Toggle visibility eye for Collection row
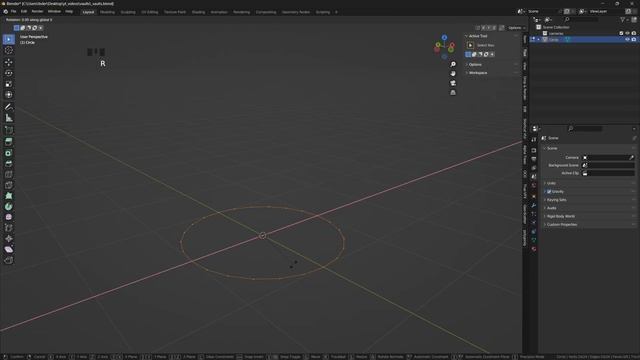Screen dimensions: 640x360 (627, 33)
